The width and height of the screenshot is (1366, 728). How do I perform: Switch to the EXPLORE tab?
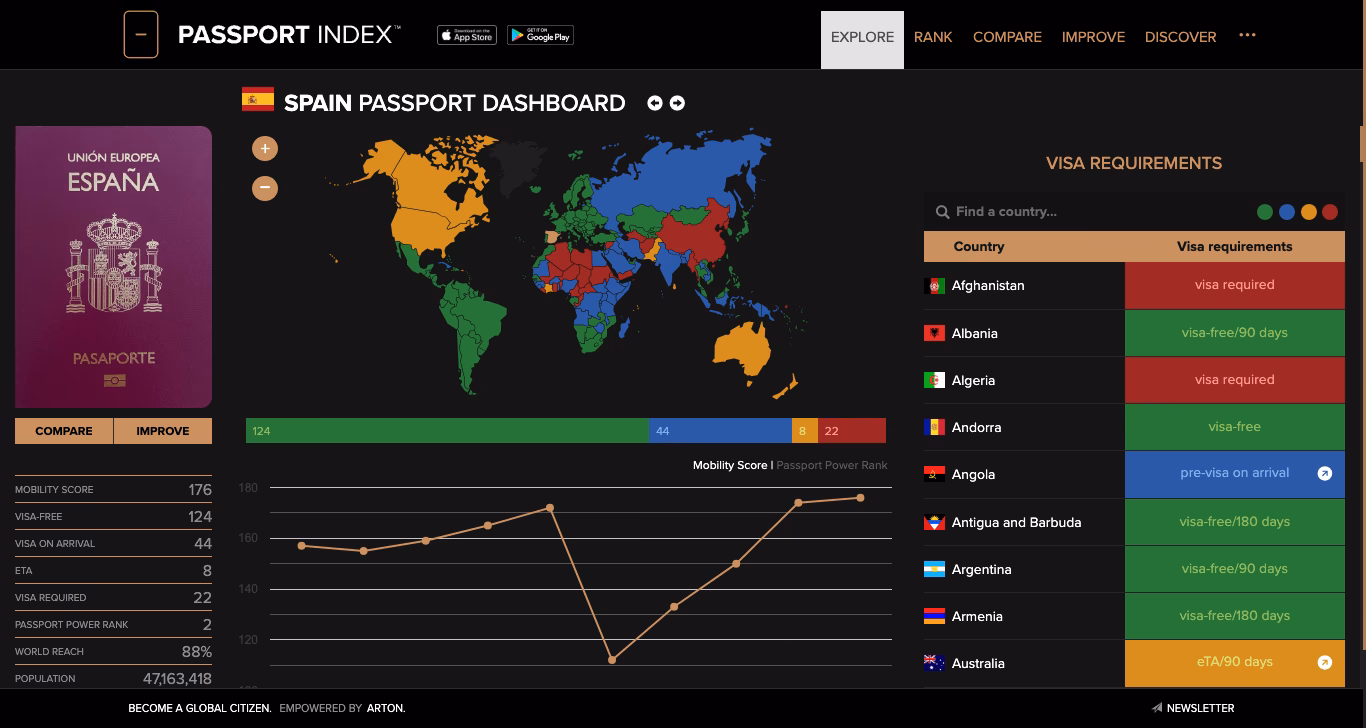pyautogui.click(x=862, y=40)
